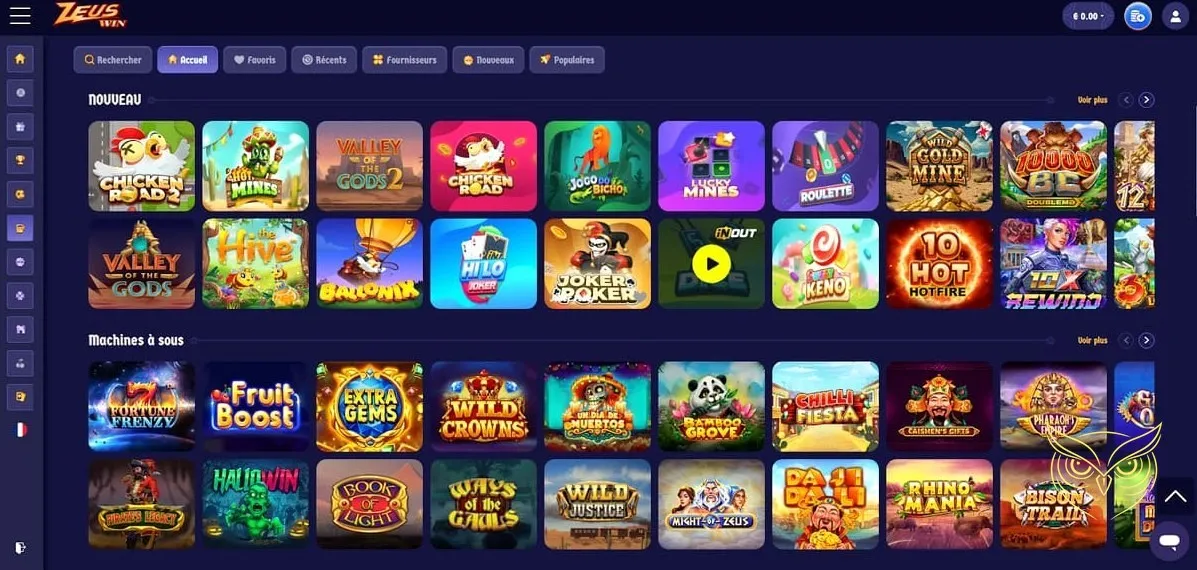Screen dimensions: 1197x570
Task: Switch to the Fournisseurs tab
Action: coord(405,60)
